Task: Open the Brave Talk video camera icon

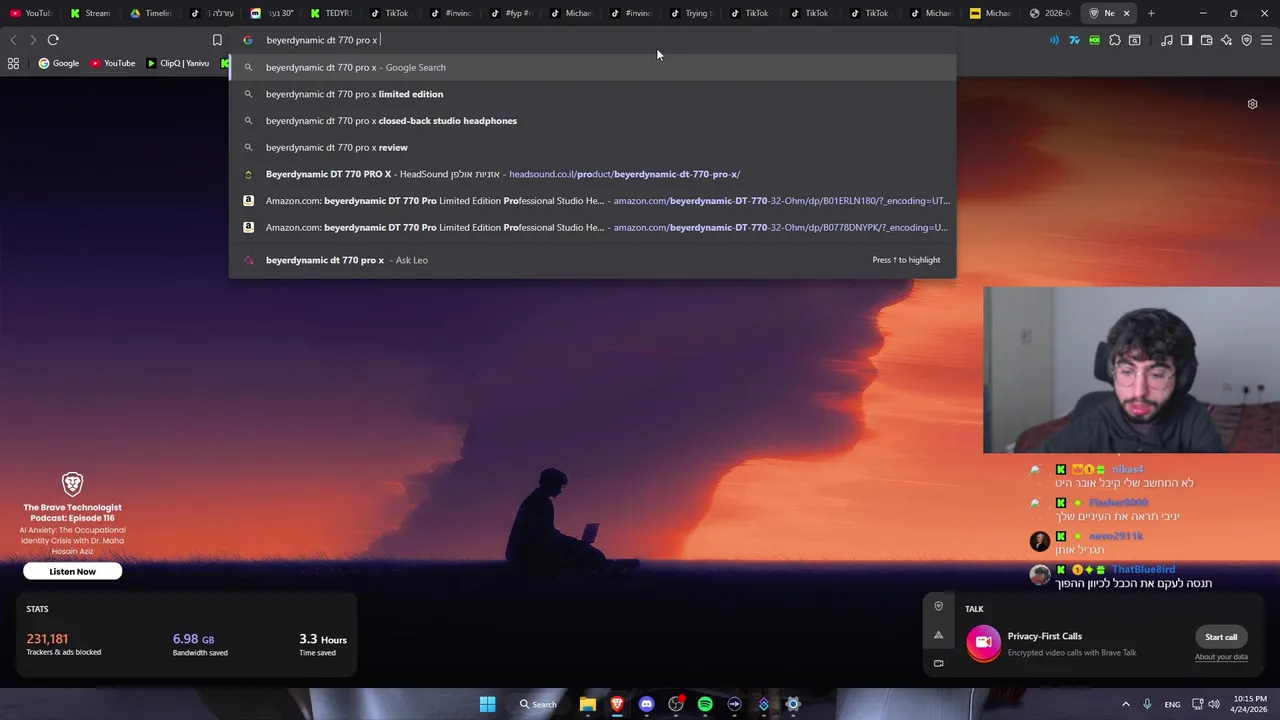Action: click(984, 642)
